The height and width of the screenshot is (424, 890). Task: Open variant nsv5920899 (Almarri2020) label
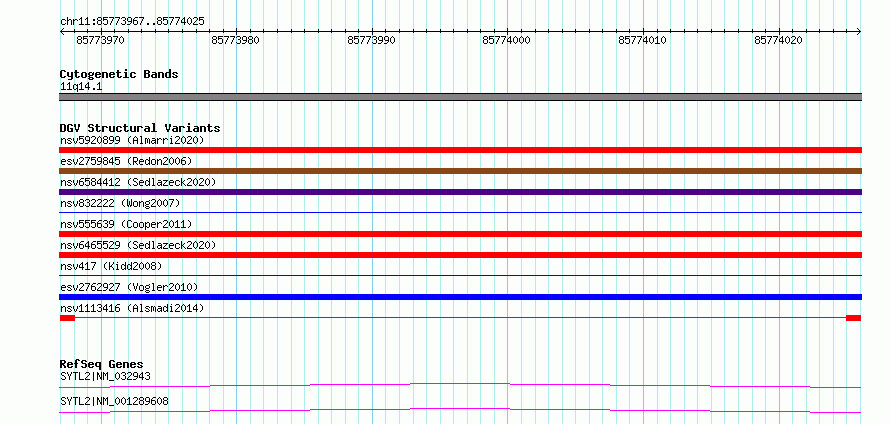pyautogui.click(x=132, y=140)
